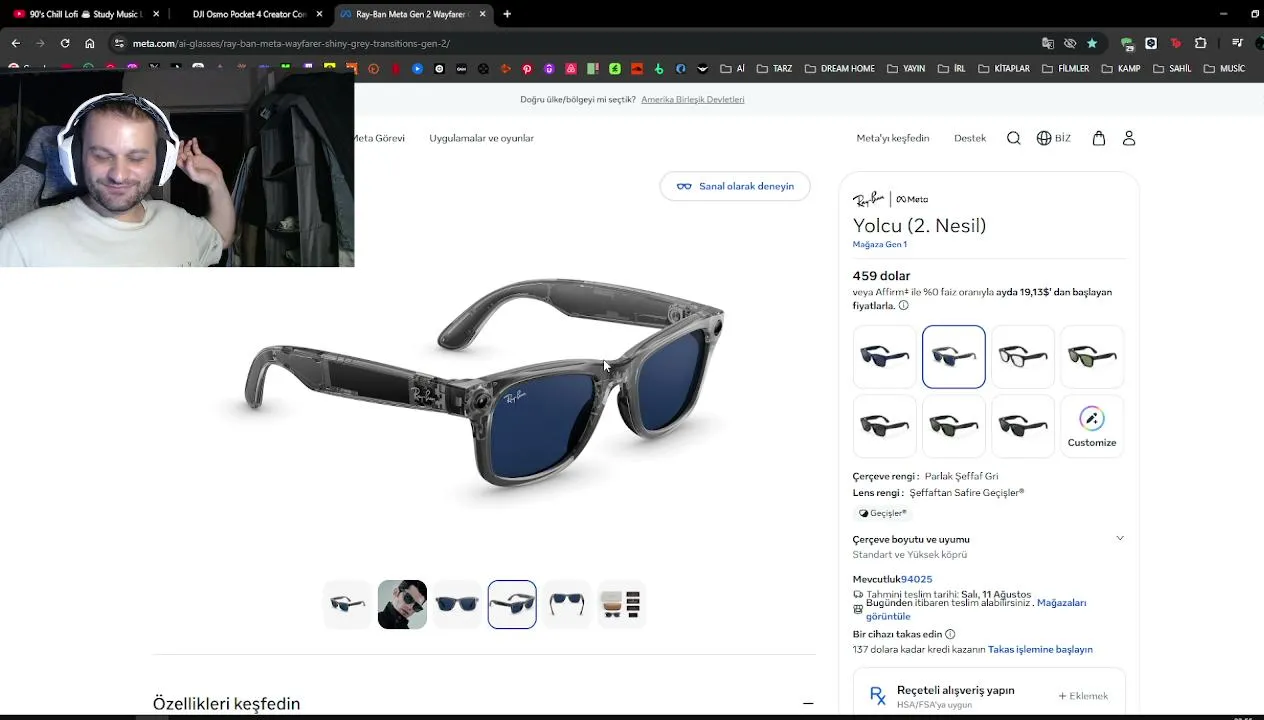
Task: Select the clear-lens frame variant swatch
Action: click(1023, 356)
